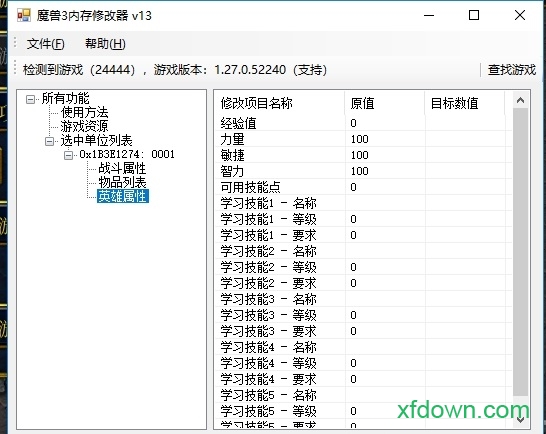Click the 修改项目名称 column header
Viewport: 546px width, 434px height.
pyautogui.click(x=280, y=103)
